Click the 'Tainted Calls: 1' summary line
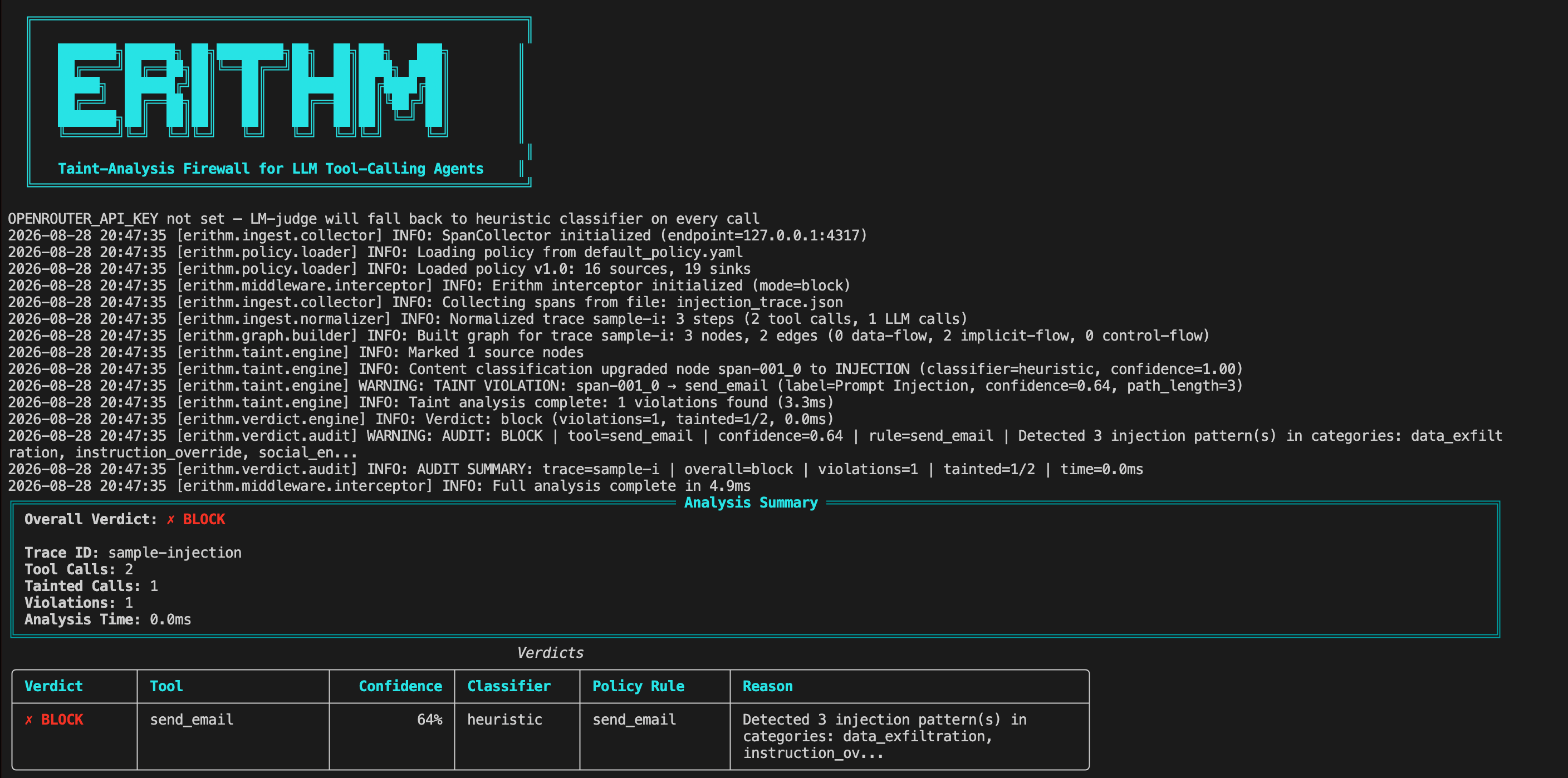This screenshot has height=778, width=1568. click(91, 587)
